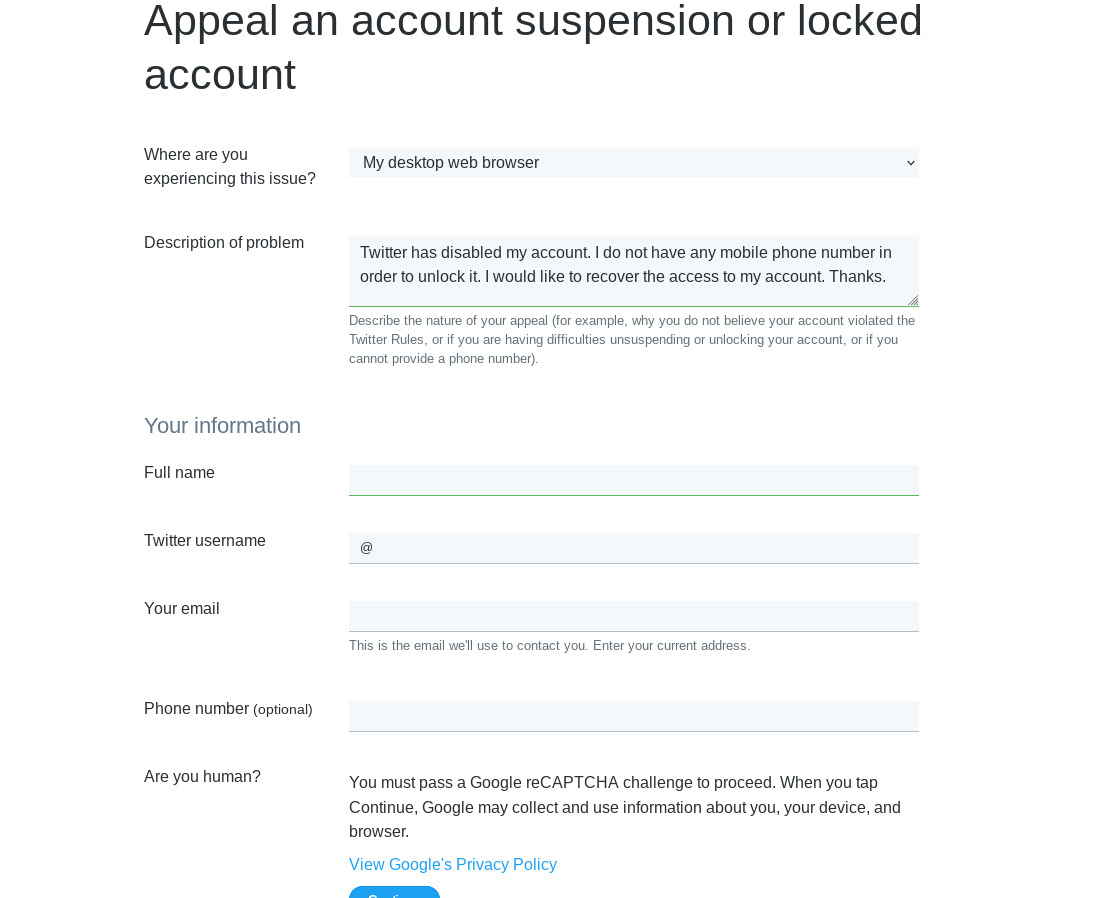Focus the Your email input field
Image resolution: width=1095 pixels, height=898 pixels.
tap(633, 616)
